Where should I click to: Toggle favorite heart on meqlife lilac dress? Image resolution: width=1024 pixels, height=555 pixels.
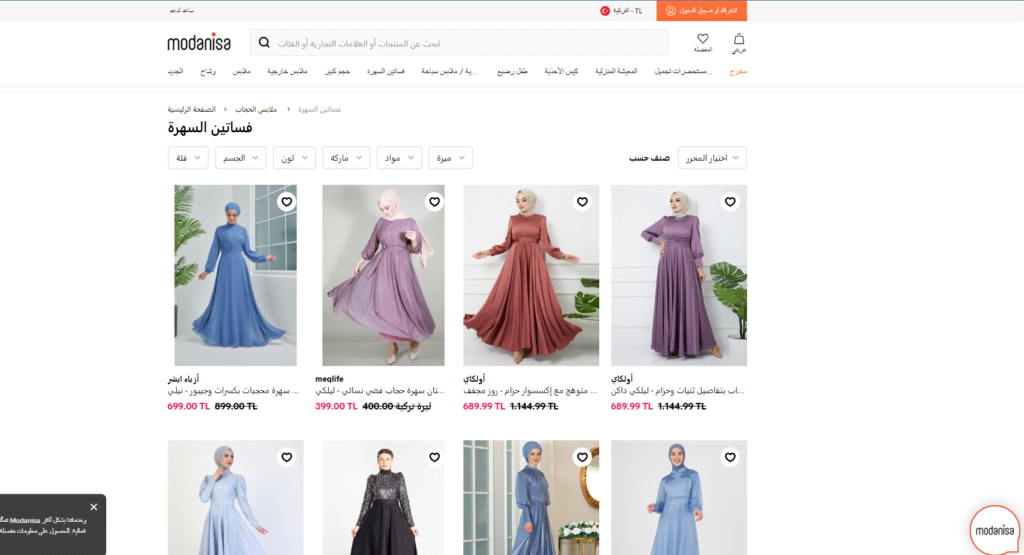[x=434, y=201]
